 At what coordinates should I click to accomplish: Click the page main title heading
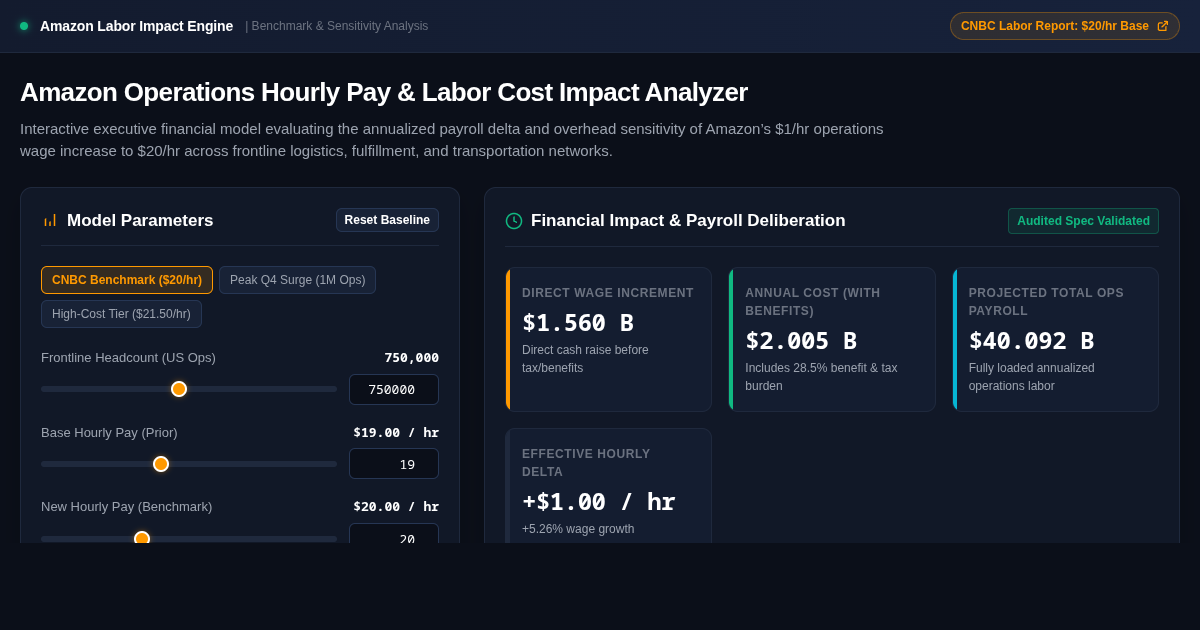pyautogui.click(x=384, y=92)
